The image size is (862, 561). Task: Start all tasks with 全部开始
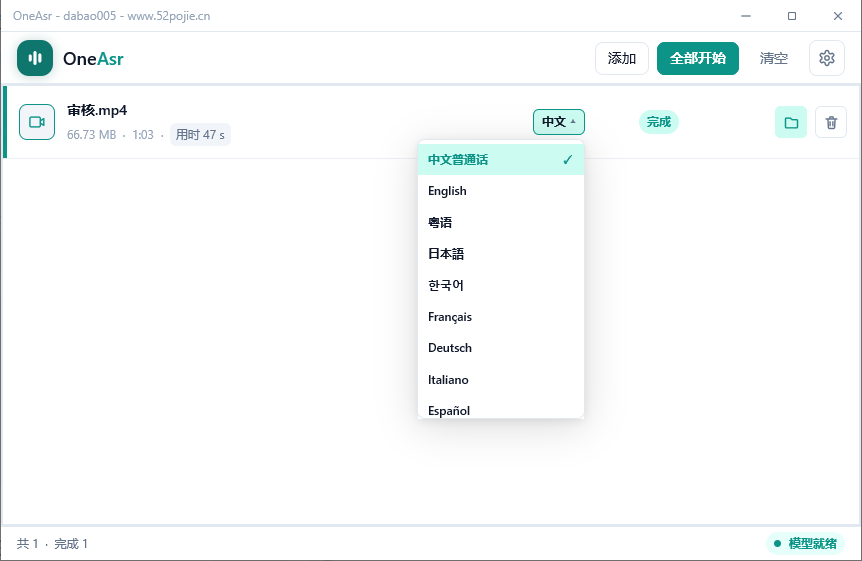[x=698, y=58]
